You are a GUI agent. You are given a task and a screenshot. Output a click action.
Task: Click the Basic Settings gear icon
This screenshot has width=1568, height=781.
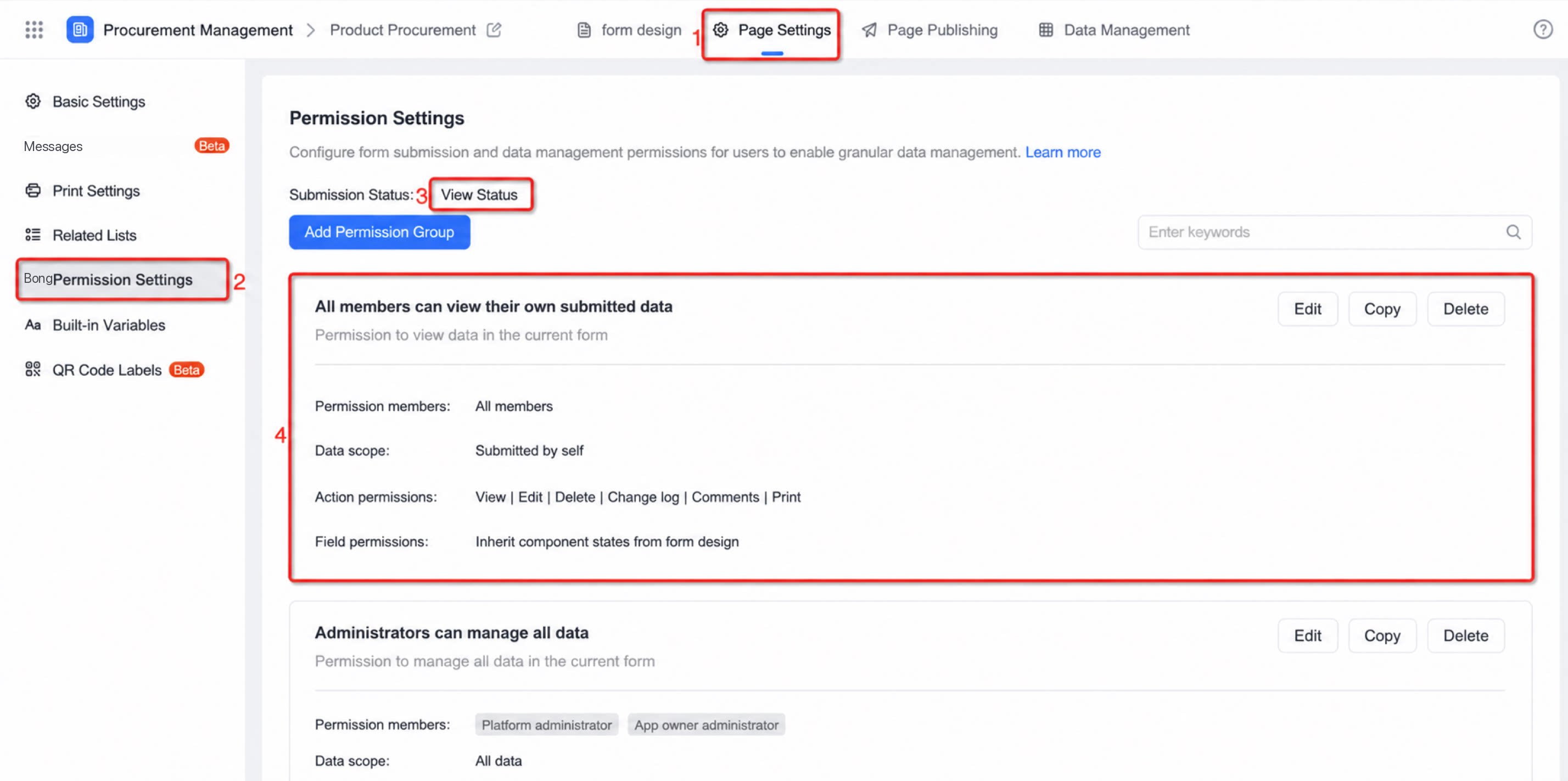click(x=33, y=101)
